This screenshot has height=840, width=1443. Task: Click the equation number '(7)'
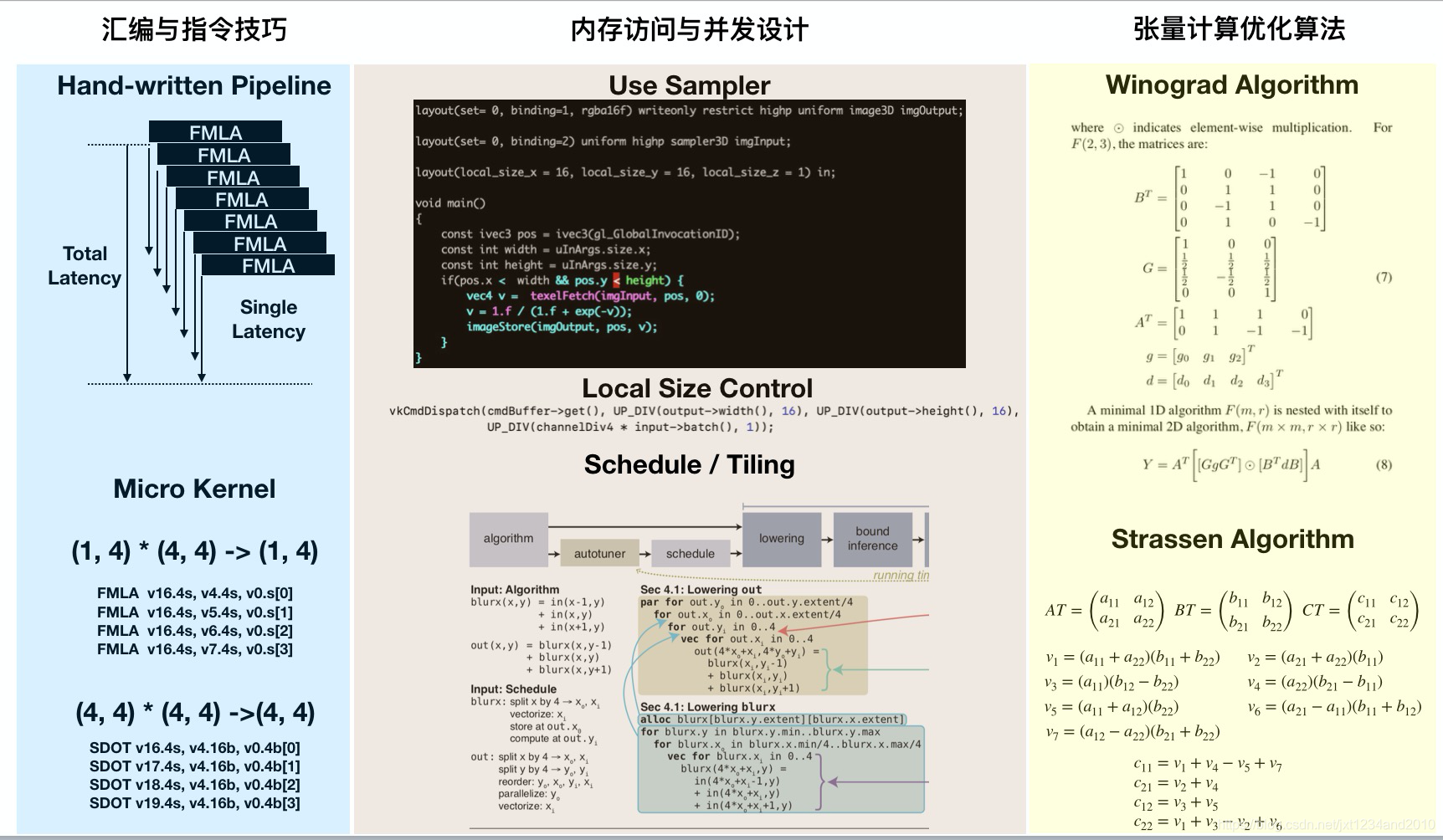coord(1384,277)
